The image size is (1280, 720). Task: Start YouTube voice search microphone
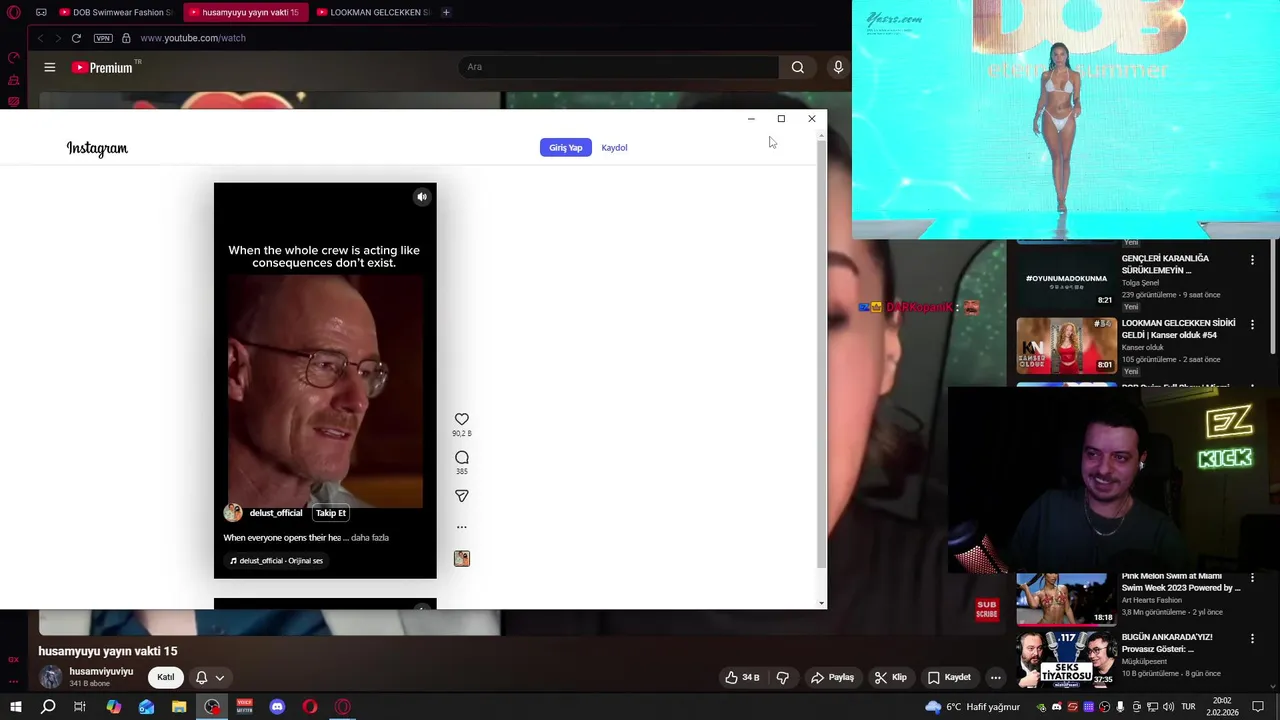coord(838,67)
